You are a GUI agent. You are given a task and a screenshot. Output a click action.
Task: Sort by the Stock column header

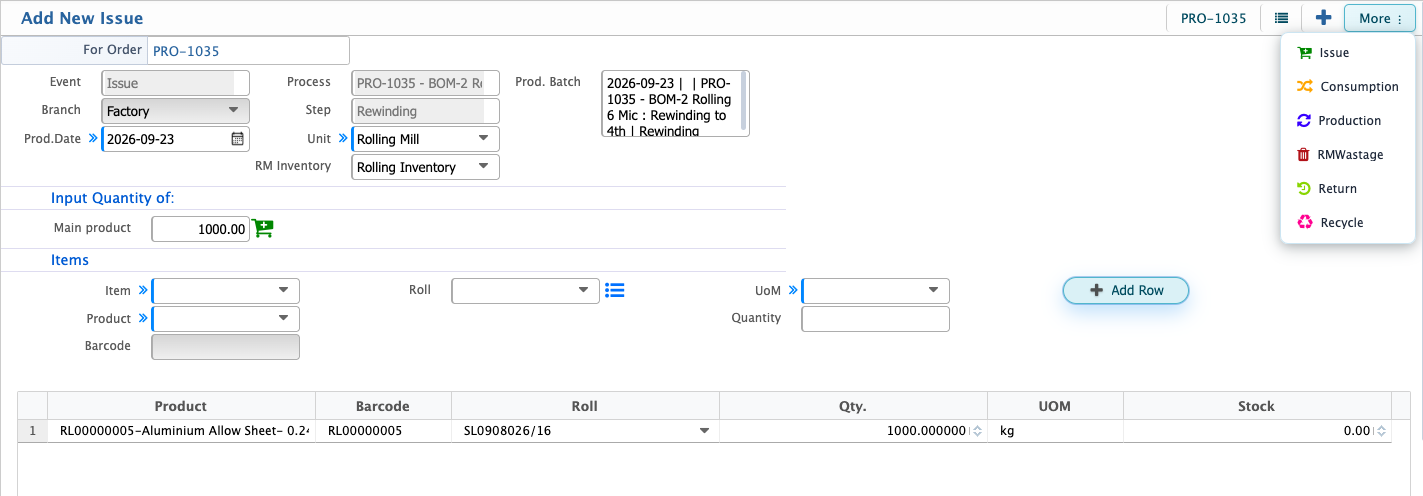pos(1257,406)
